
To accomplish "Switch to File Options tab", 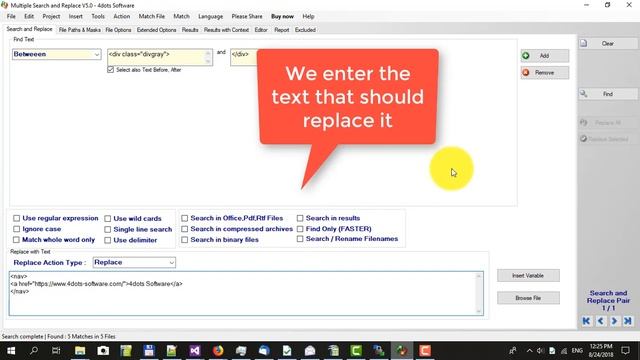I will click(118, 30).
